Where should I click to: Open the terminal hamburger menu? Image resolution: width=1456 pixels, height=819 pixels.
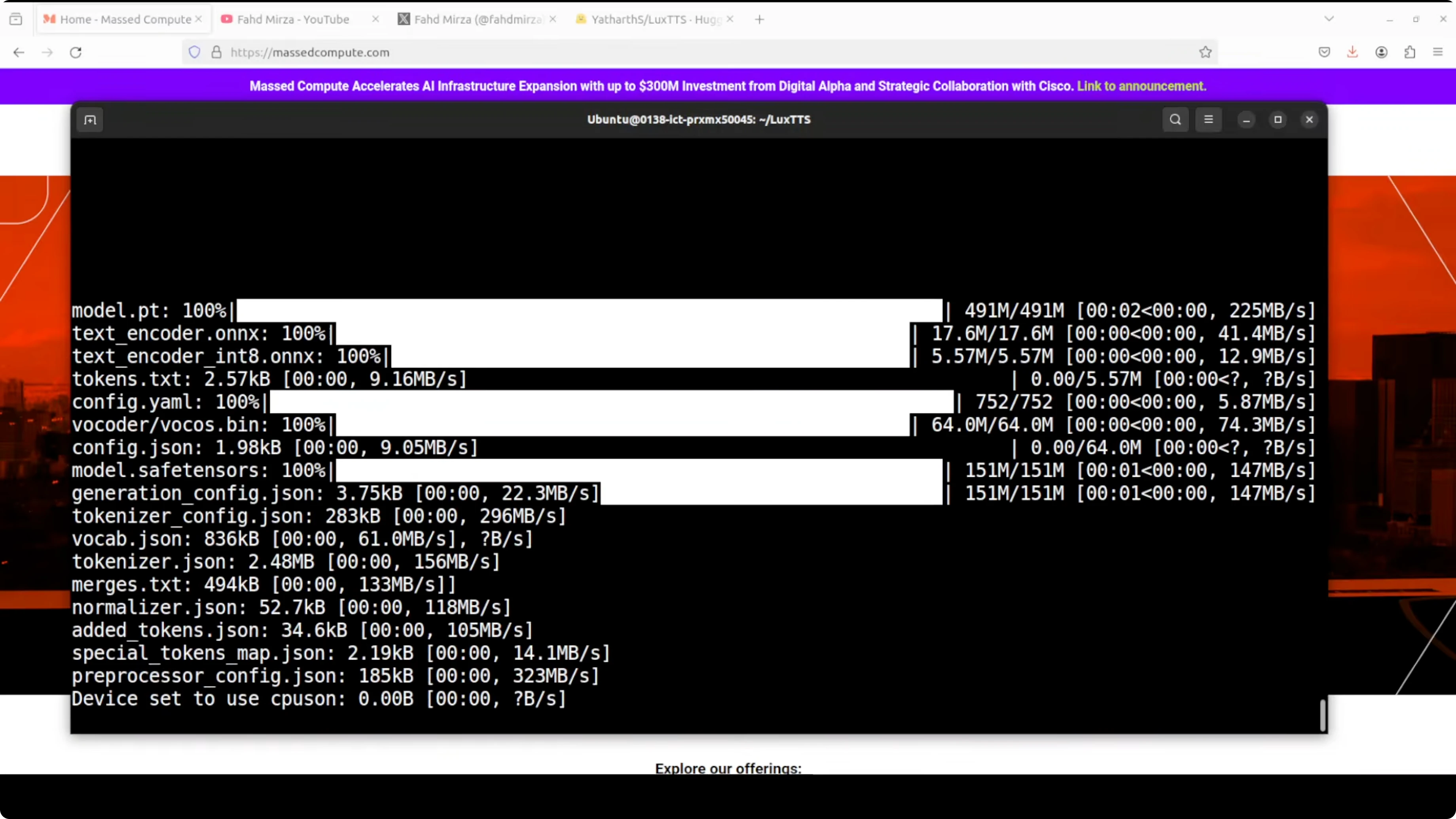(x=1208, y=120)
